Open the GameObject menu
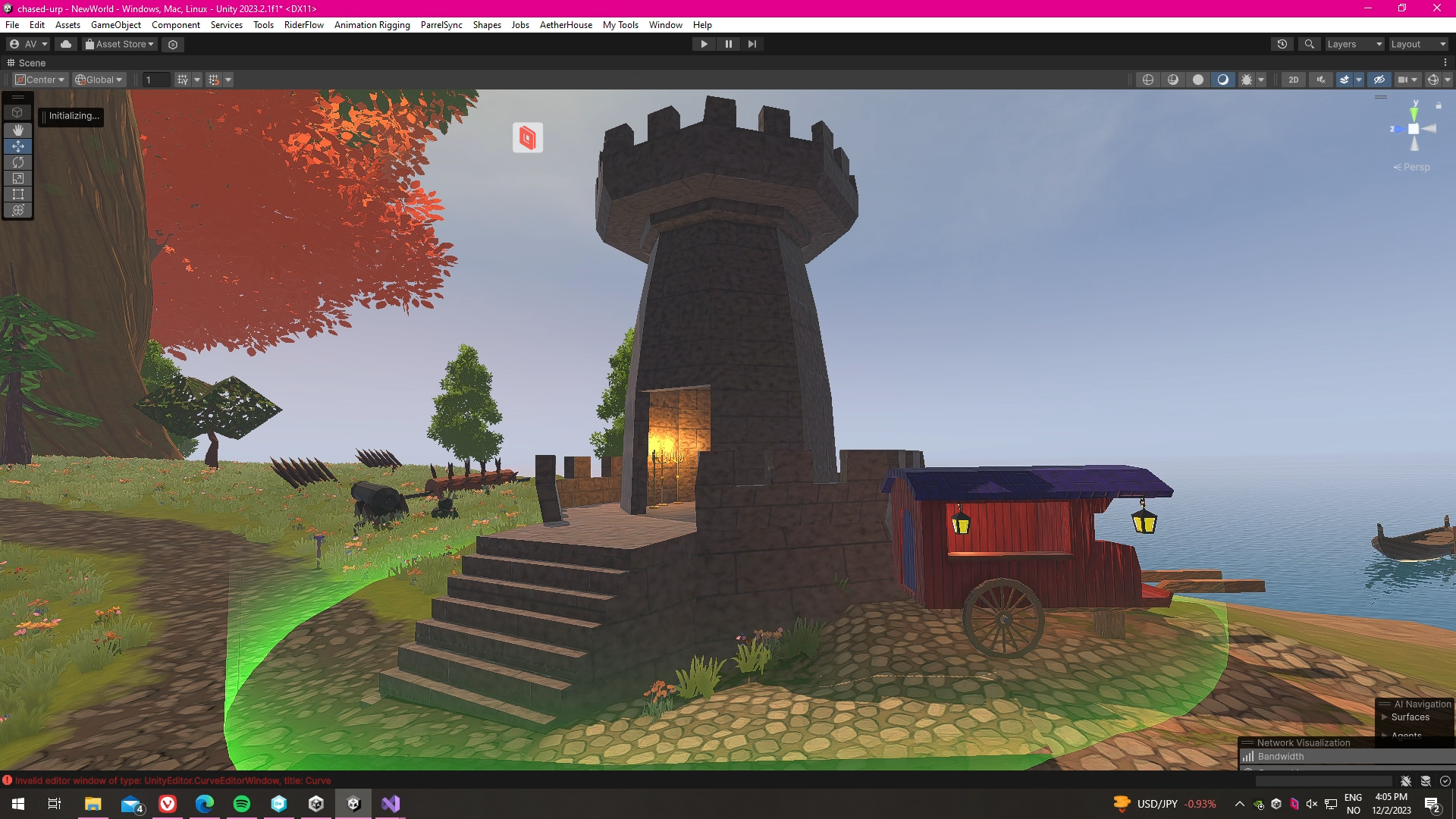The height and width of the screenshot is (819, 1456). 115,25
